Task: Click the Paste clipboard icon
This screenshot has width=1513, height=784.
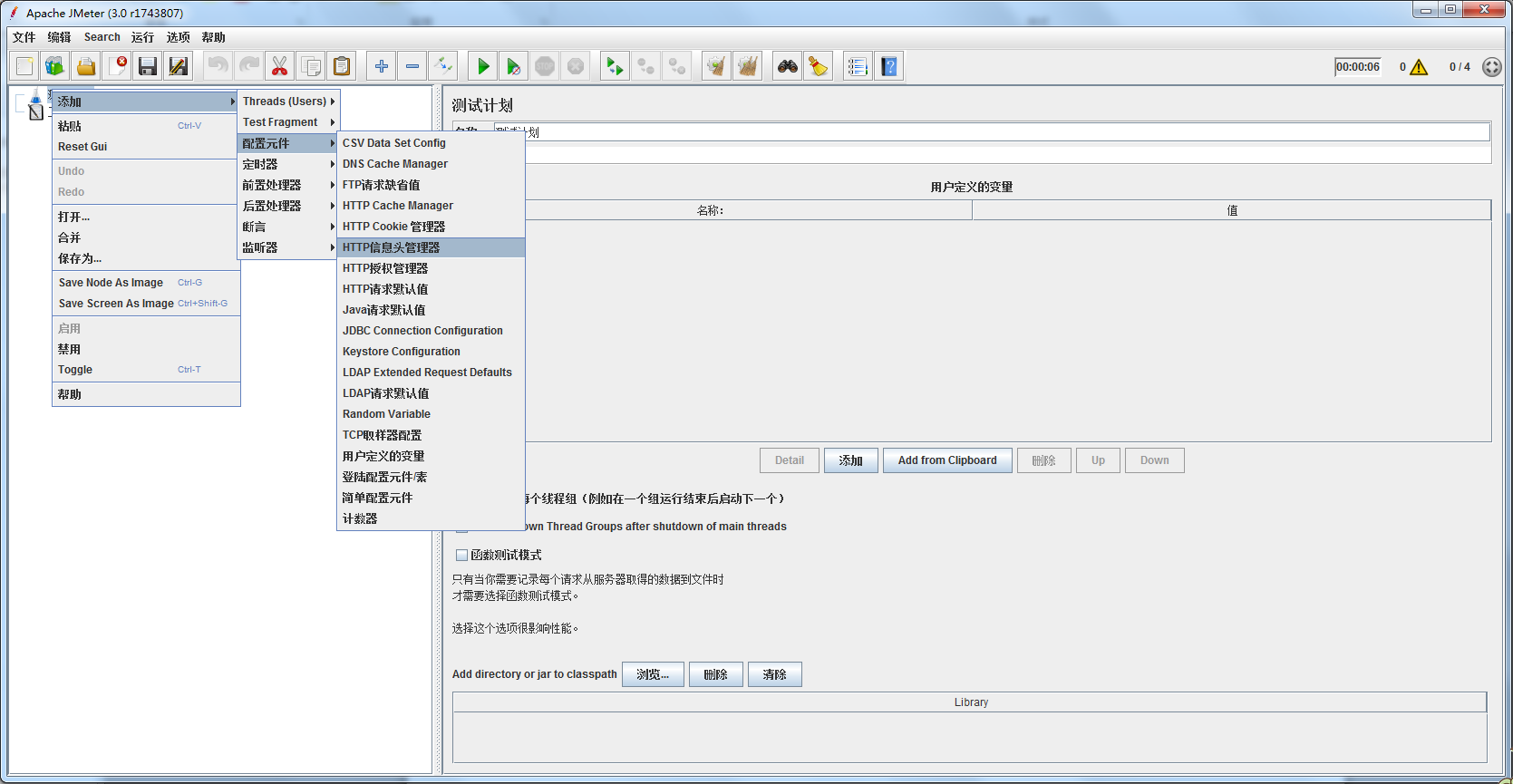Action: (x=341, y=66)
